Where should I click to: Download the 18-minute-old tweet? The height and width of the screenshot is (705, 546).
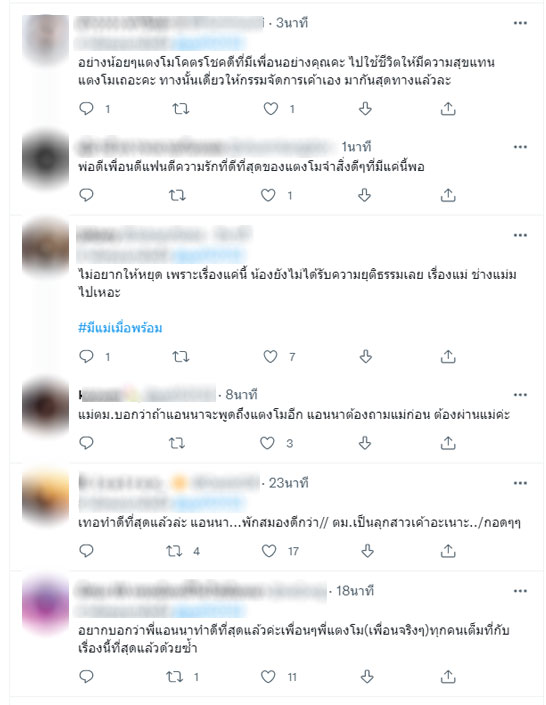click(367, 676)
